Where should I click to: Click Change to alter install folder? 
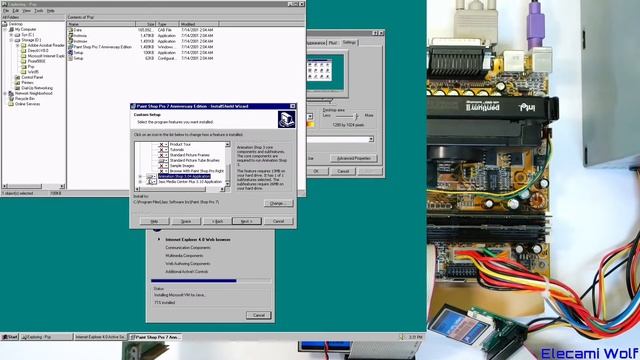pyautogui.click(x=278, y=203)
